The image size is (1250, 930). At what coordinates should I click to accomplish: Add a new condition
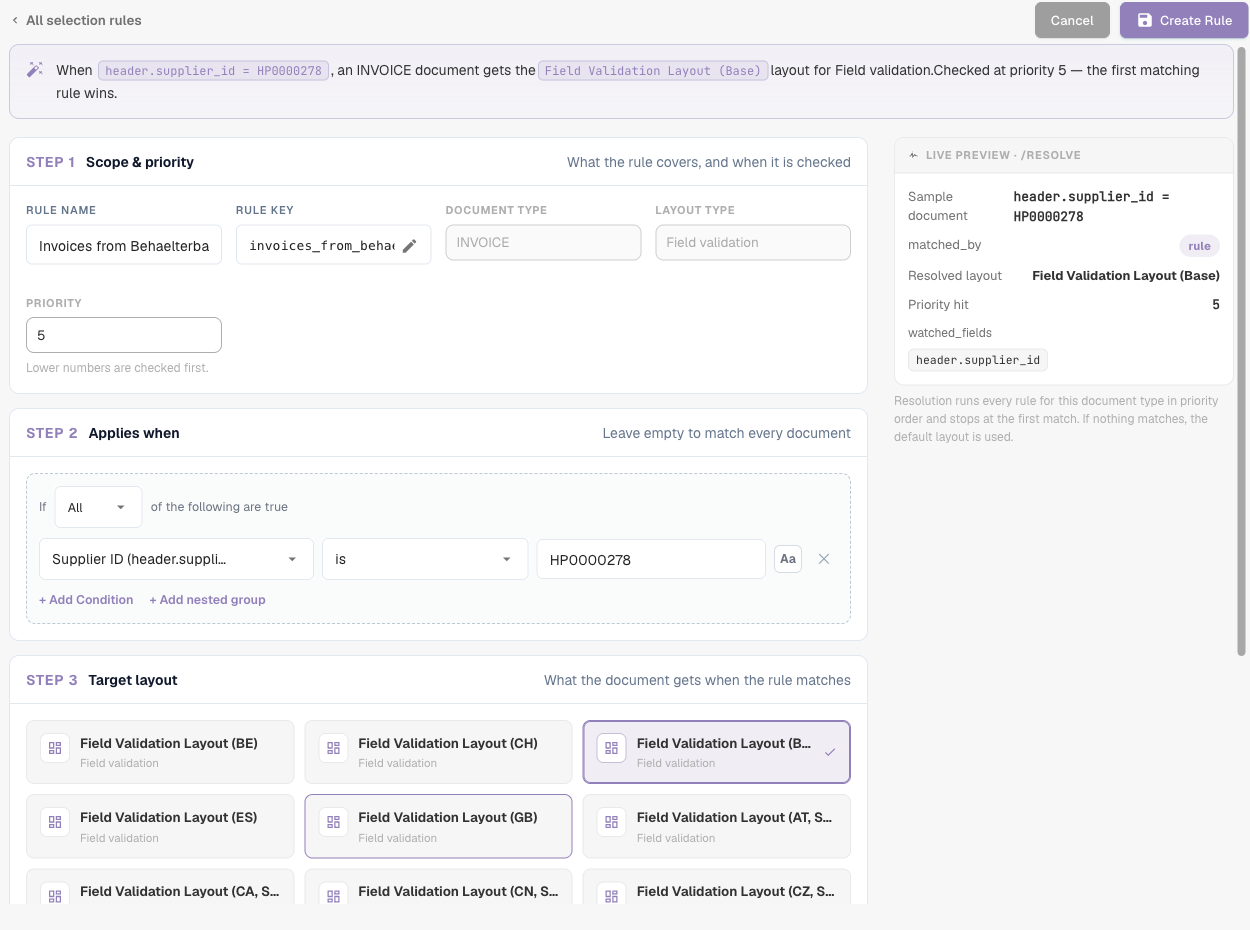[86, 600]
